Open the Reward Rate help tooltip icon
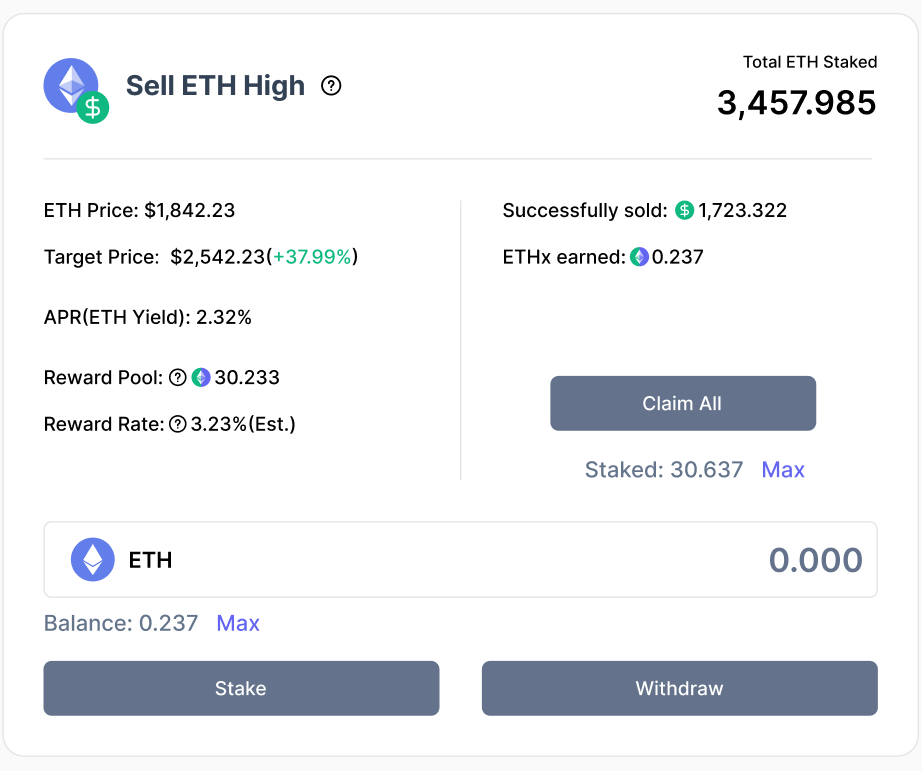 178,424
